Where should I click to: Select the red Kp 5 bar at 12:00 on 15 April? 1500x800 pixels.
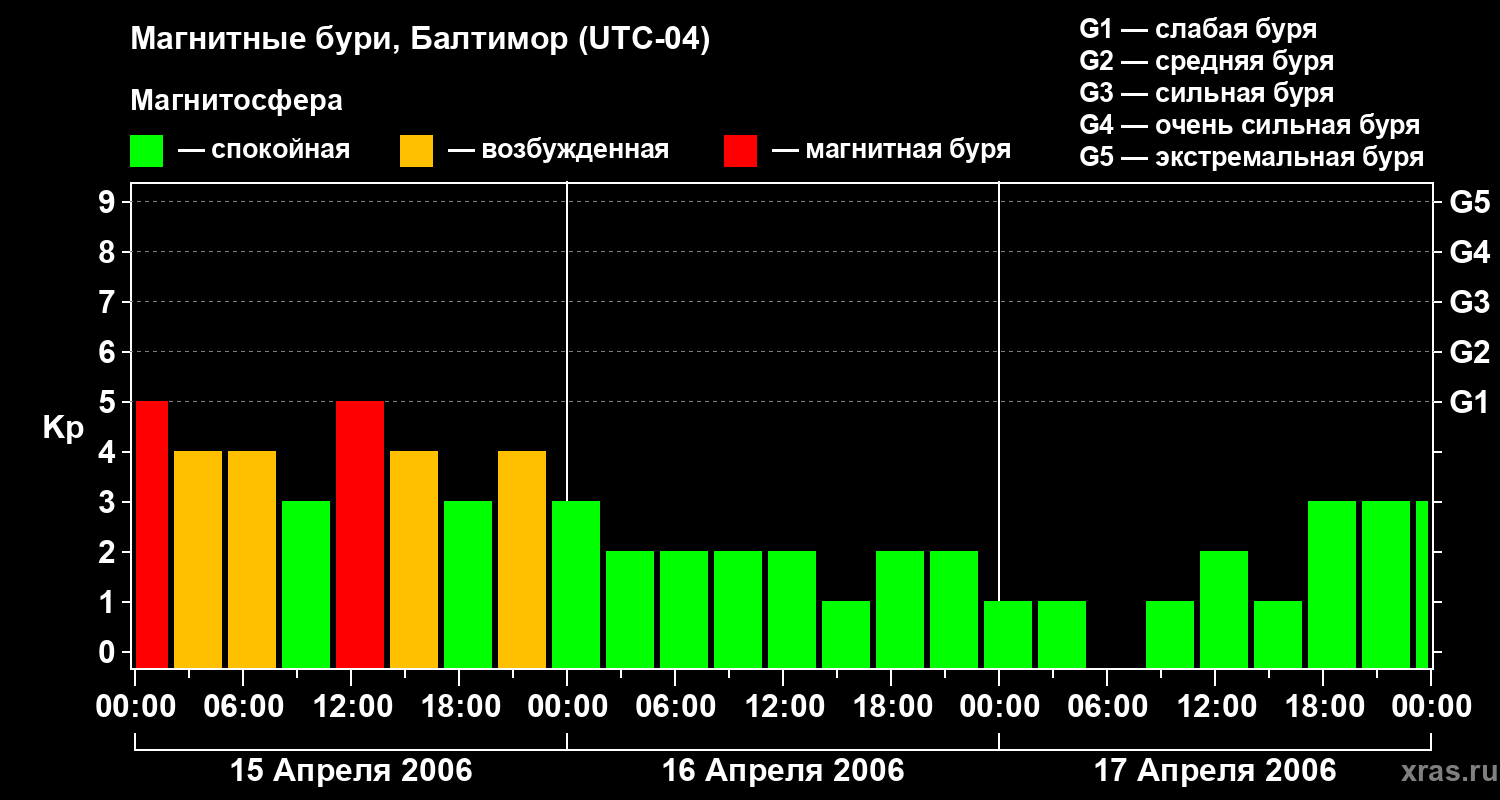tap(360, 534)
